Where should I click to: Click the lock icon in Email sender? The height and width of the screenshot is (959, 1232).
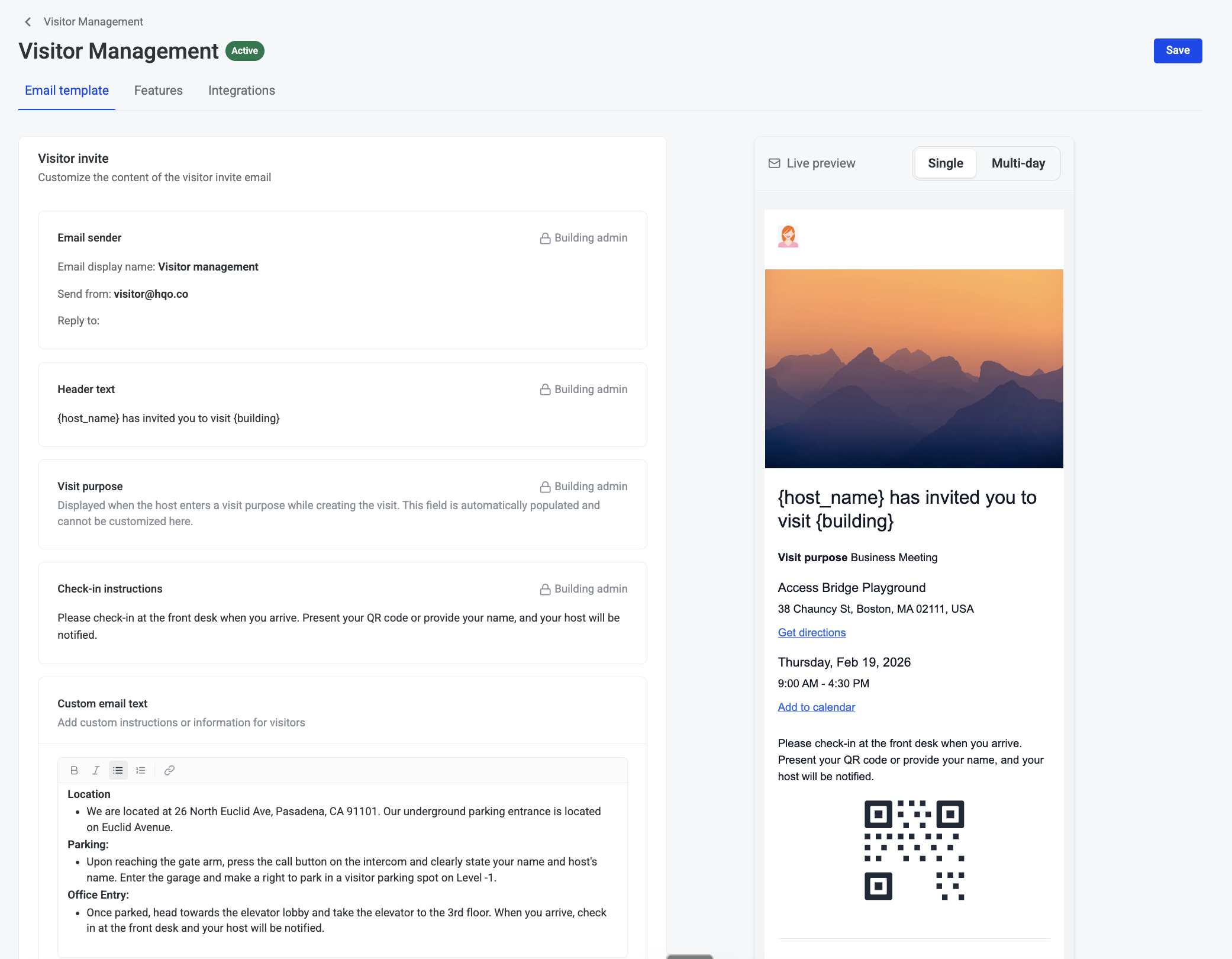pyautogui.click(x=545, y=238)
